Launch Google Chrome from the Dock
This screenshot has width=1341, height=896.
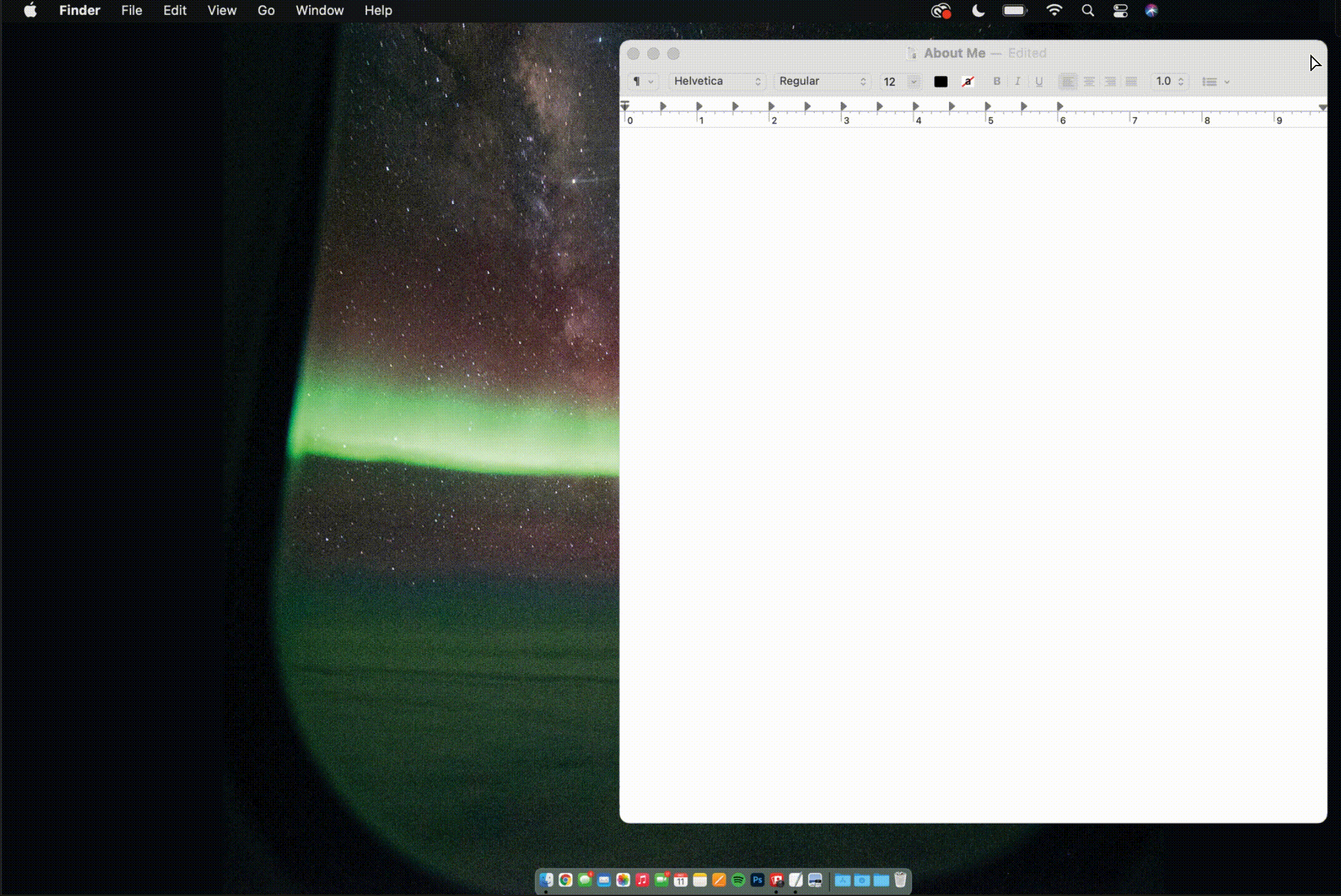(566, 880)
